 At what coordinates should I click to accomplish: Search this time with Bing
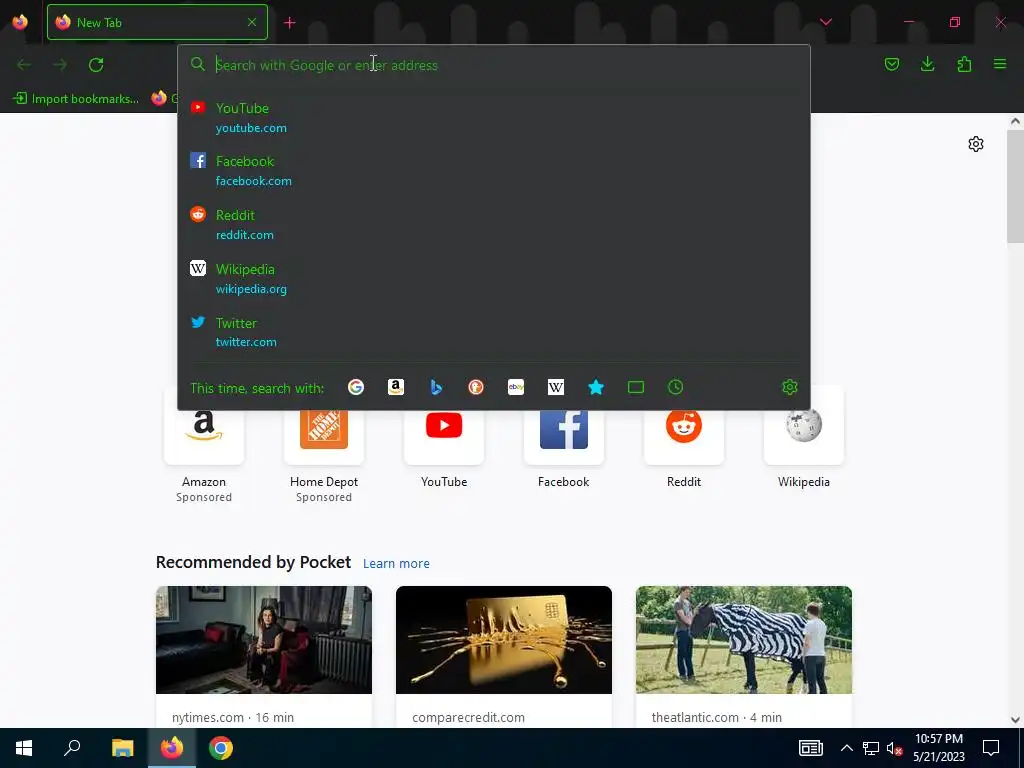click(436, 387)
